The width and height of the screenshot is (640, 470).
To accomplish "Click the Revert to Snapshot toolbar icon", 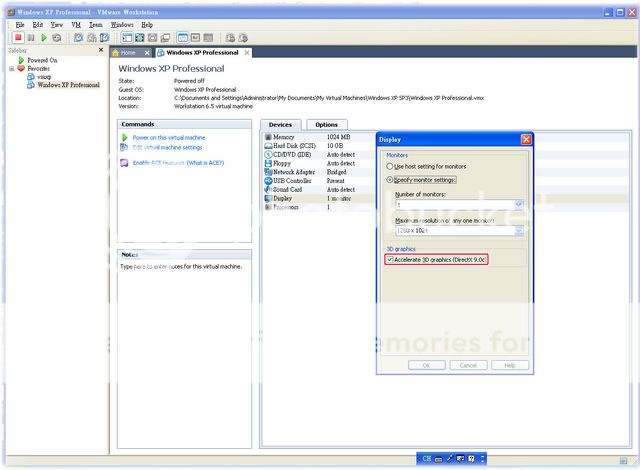I will tap(92, 38).
